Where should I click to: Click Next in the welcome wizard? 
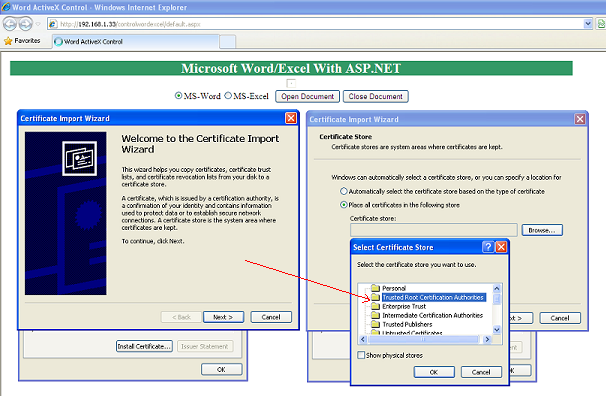pyautogui.click(x=223, y=317)
